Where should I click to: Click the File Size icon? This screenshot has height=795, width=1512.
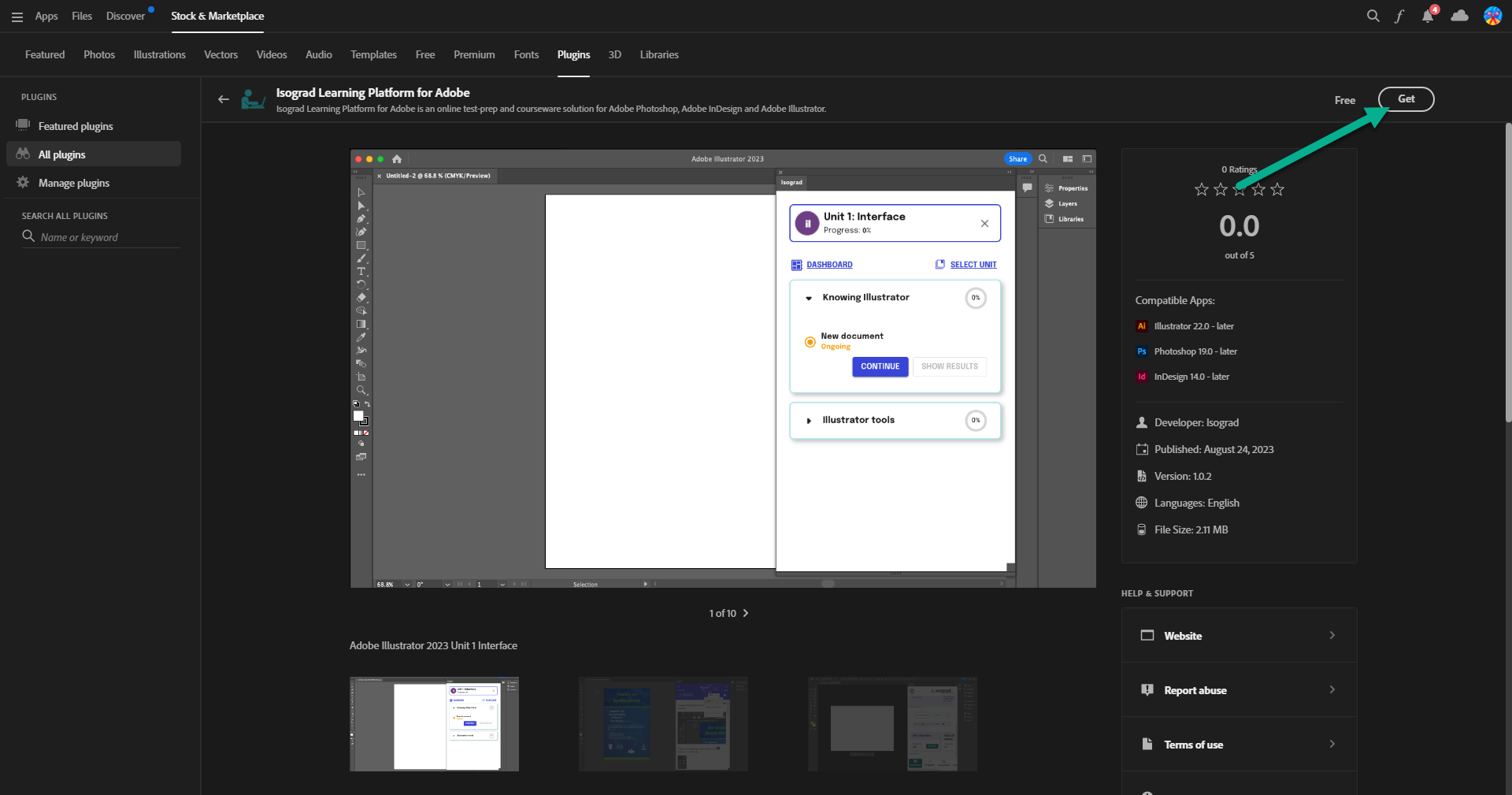1142,529
